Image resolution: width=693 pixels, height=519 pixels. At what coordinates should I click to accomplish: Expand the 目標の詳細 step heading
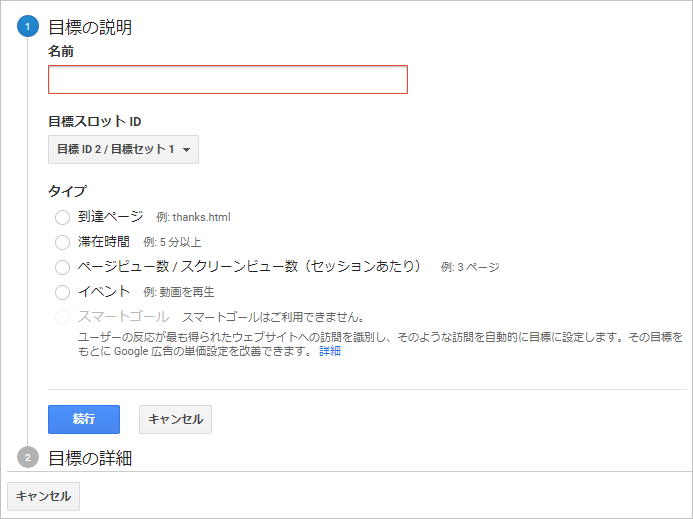click(x=90, y=458)
